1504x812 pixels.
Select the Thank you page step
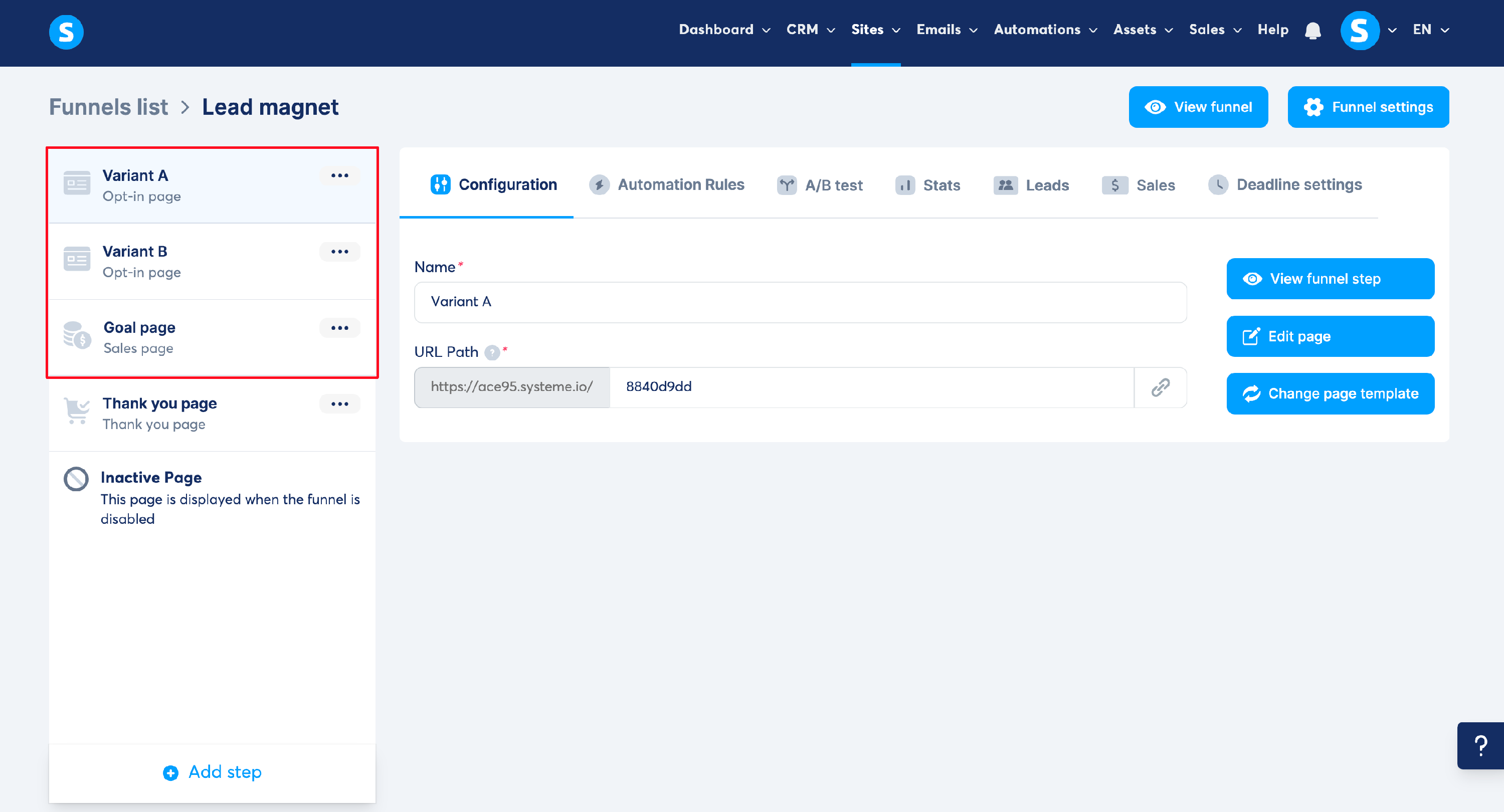[212, 414]
